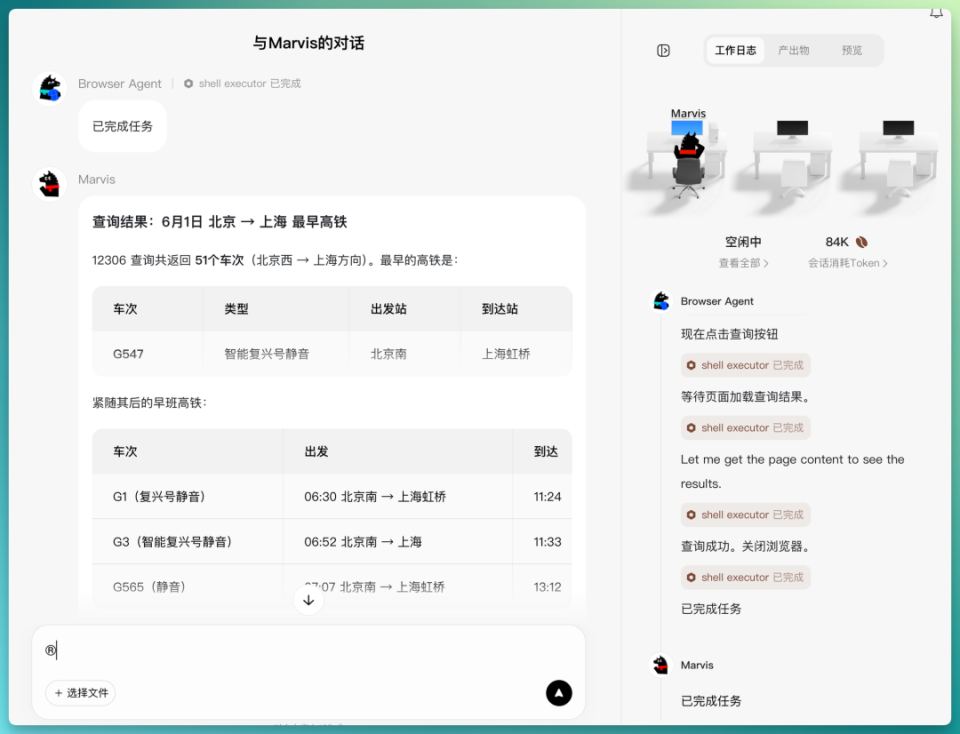Open Browser Agent avatar in chat
Image resolution: width=960 pixels, height=734 pixels.
(x=50, y=88)
